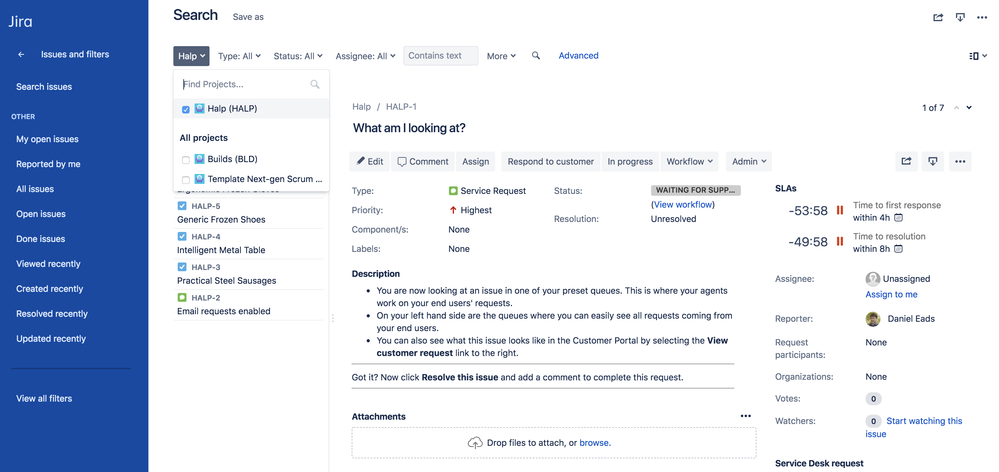
Task: Click HALP-5 issue type icon
Action: [182, 206]
